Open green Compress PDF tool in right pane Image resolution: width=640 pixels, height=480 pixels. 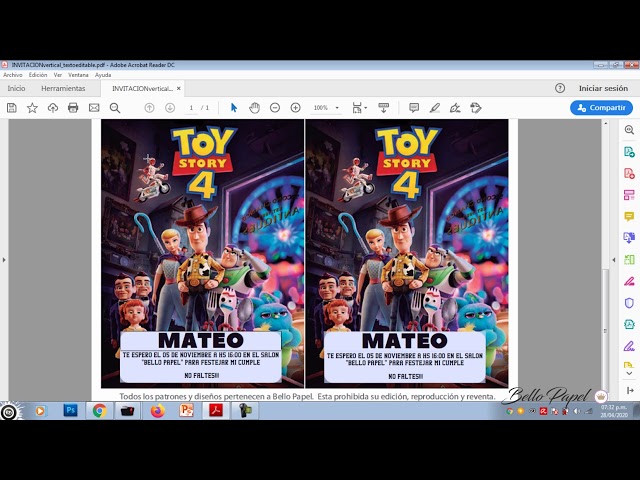pyautogui.click(x=629, y=260)
